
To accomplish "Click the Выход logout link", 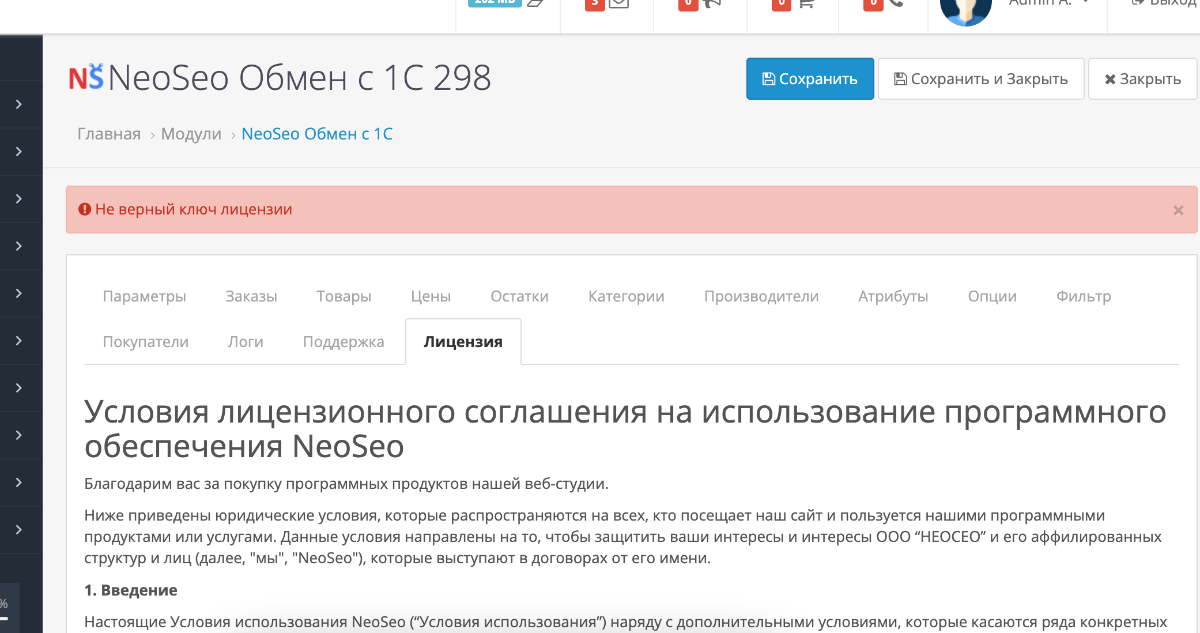I will tap(1165, 3).
